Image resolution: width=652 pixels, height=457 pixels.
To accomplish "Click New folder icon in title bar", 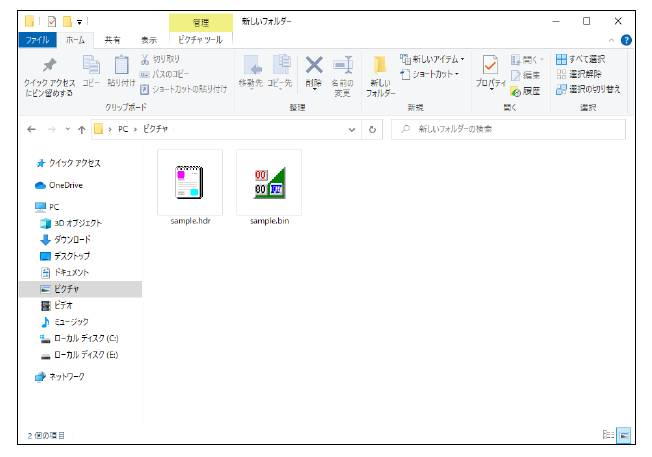I will coord(67,22).
